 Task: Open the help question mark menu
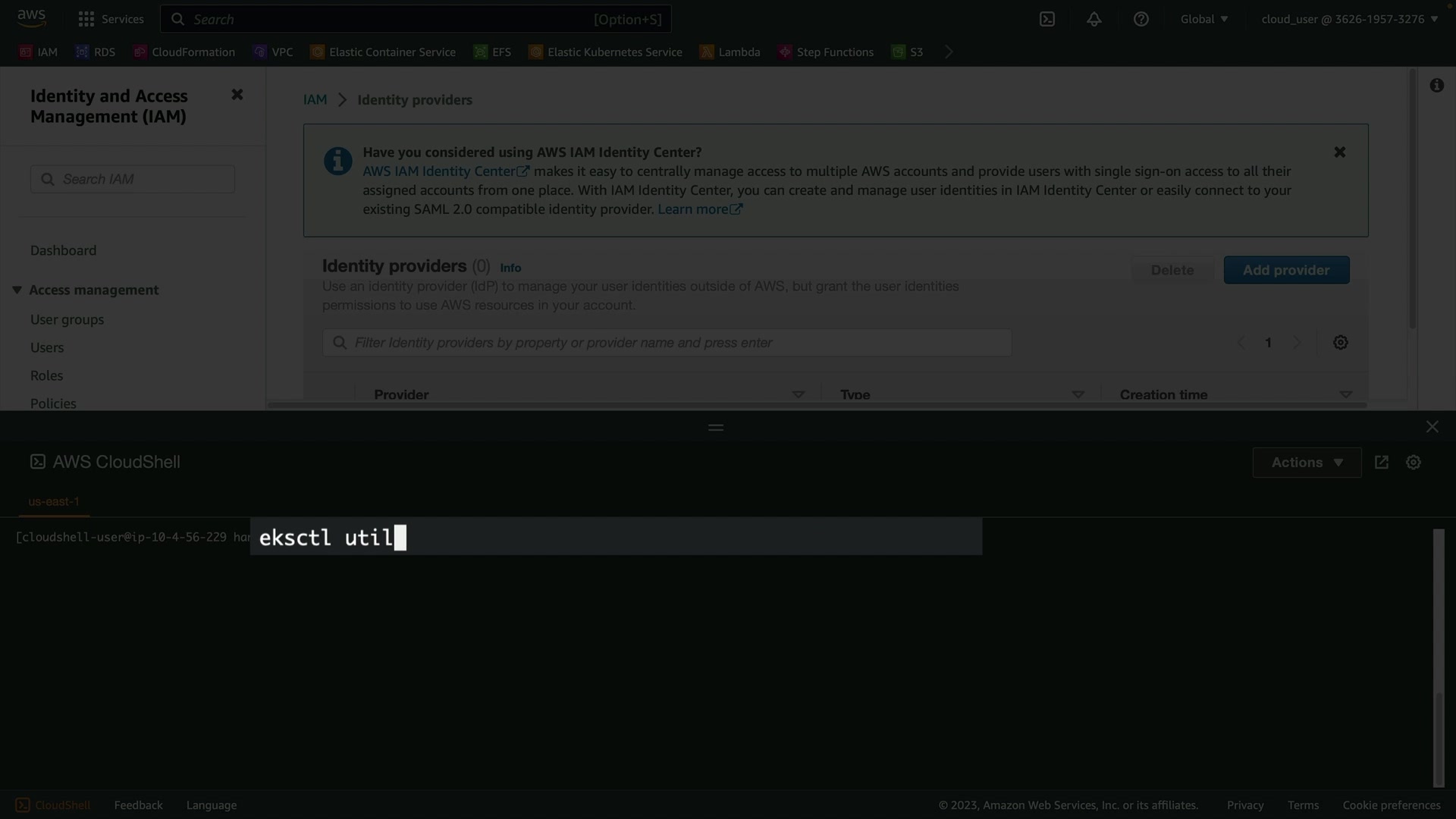pyautogui.click(x=1141, y=20)
